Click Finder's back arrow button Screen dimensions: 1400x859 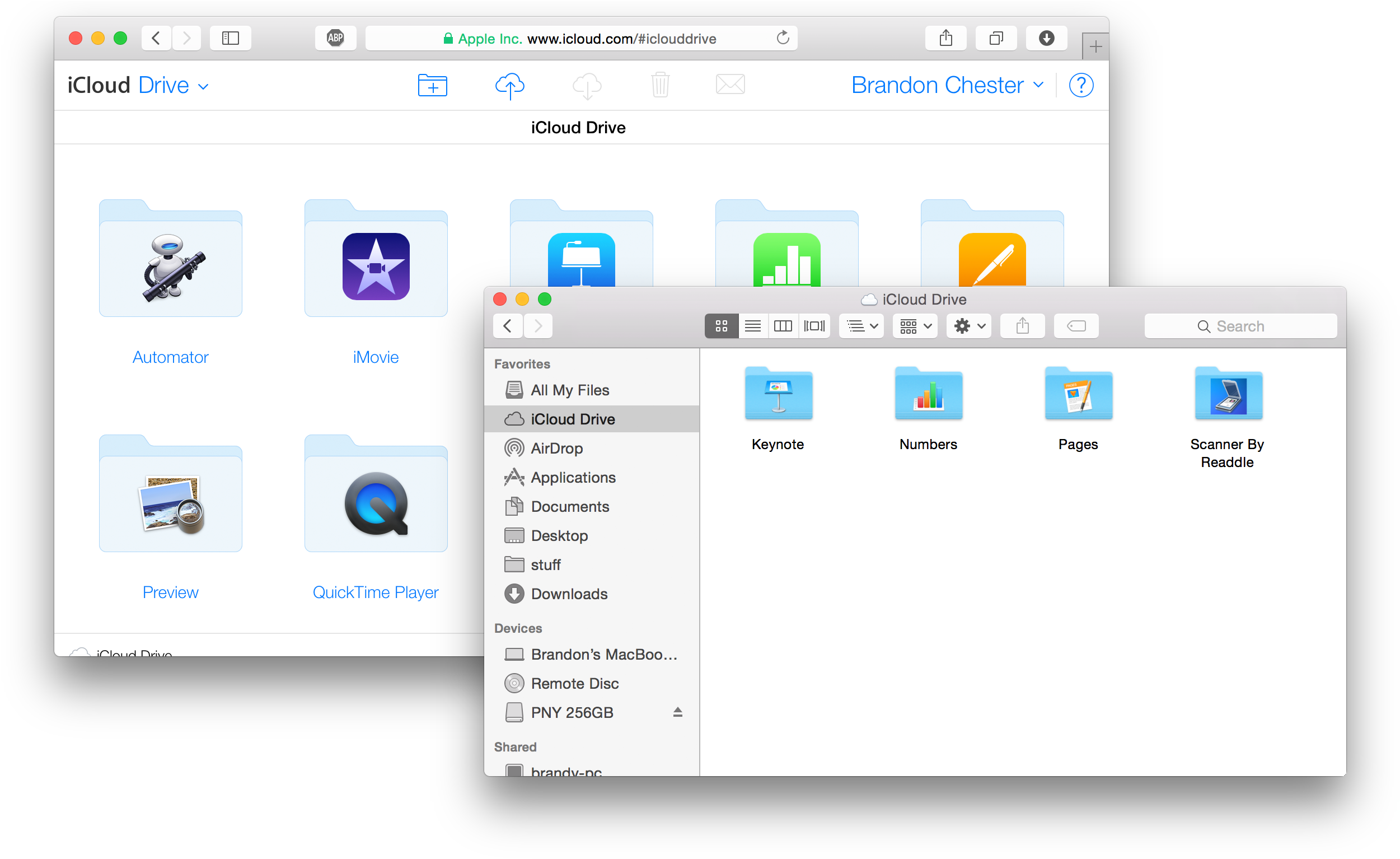click(507, 326)
